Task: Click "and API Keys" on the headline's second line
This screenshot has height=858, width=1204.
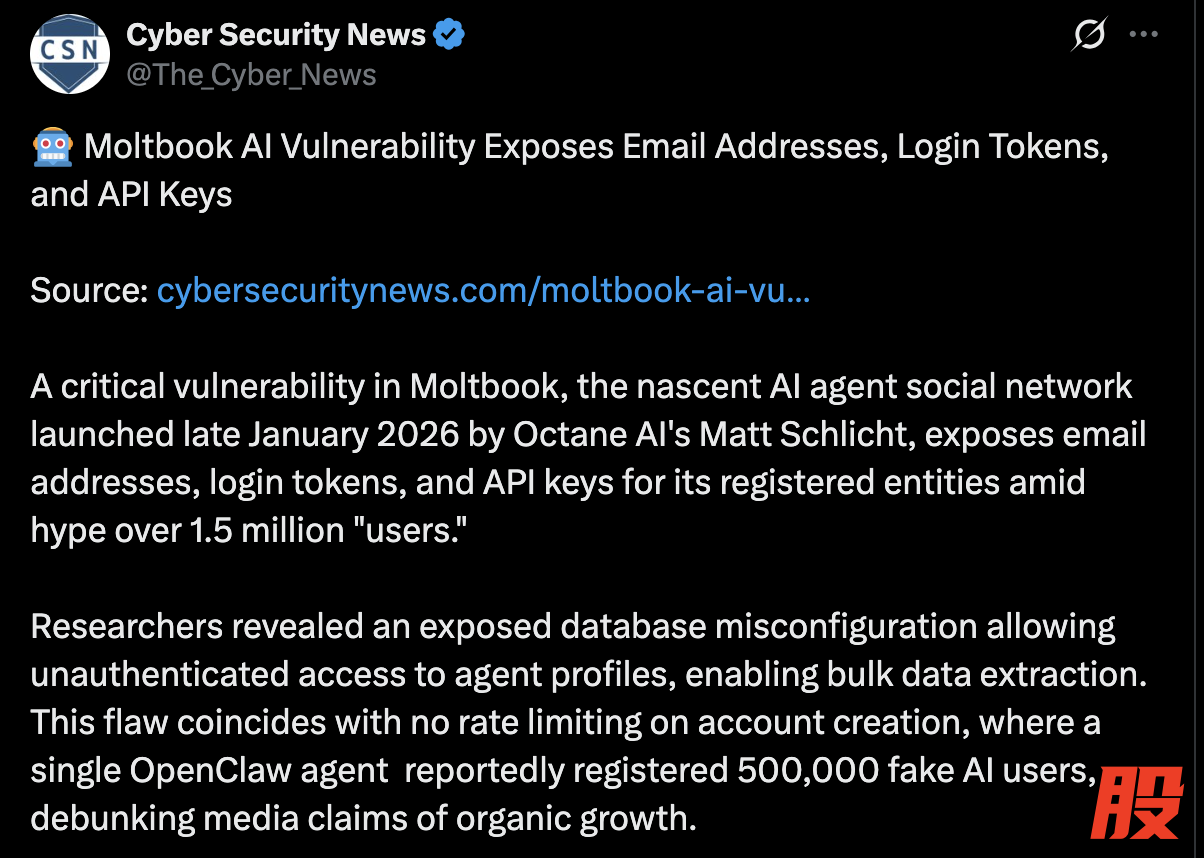Action: pos(131,195)
